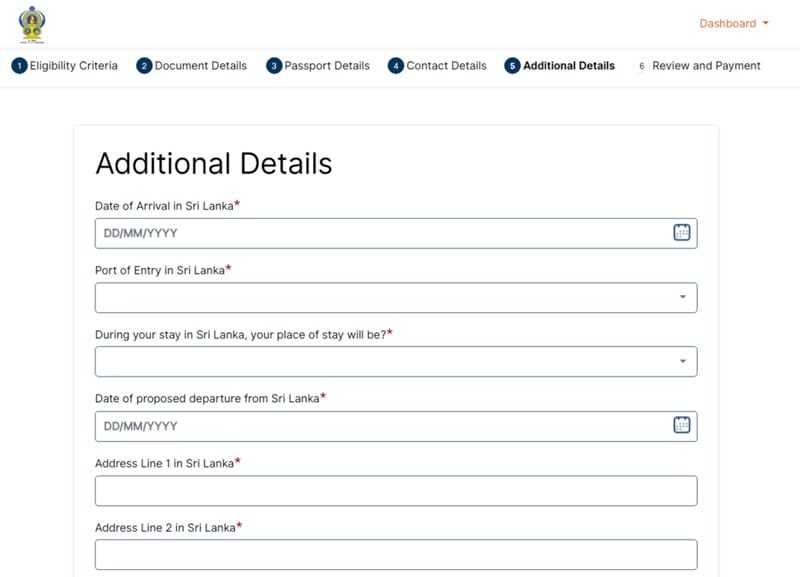Go to Review and Payment step

point(706,66)
